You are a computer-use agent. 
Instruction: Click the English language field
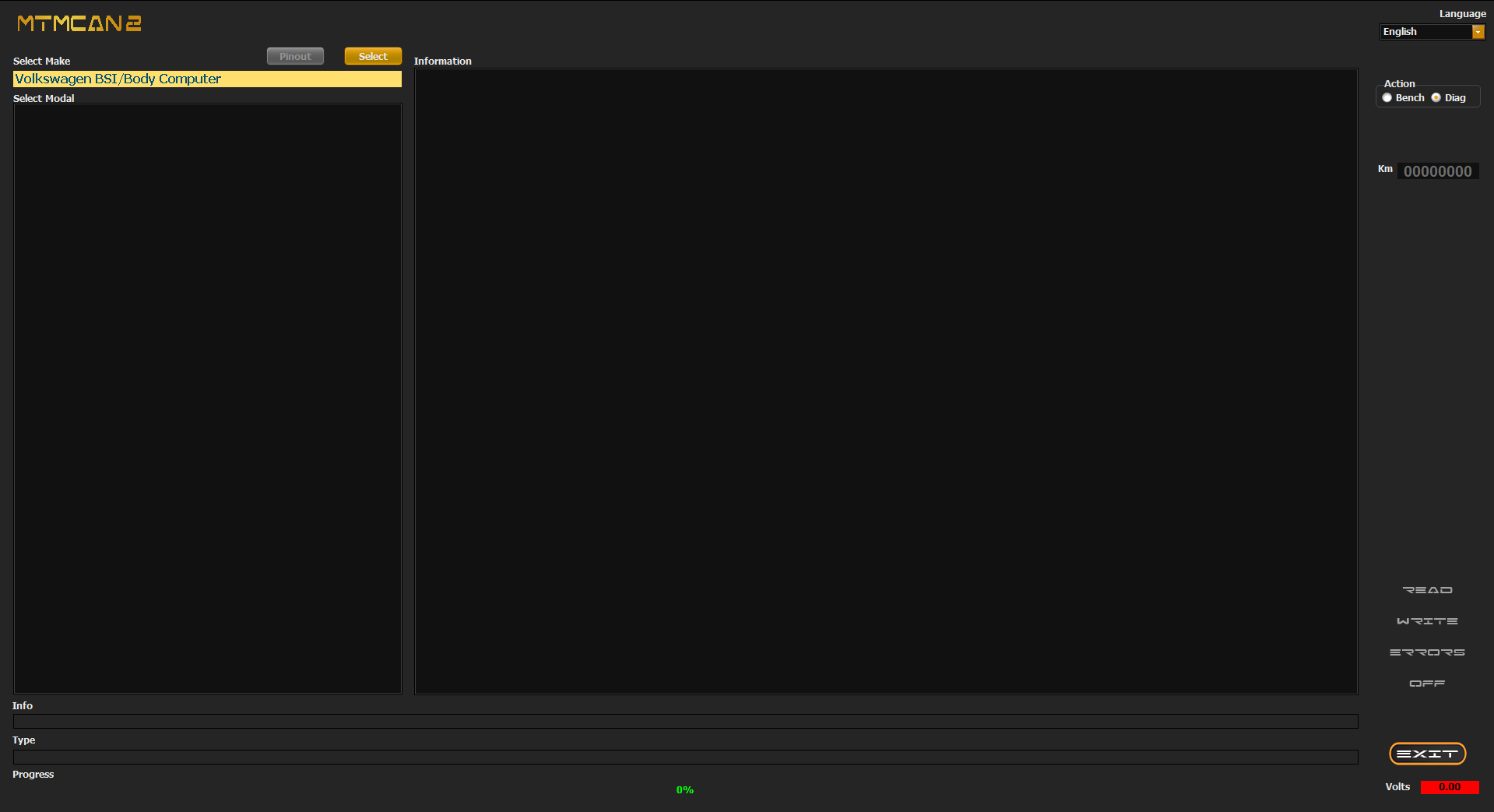click(x=1425, y=32)
